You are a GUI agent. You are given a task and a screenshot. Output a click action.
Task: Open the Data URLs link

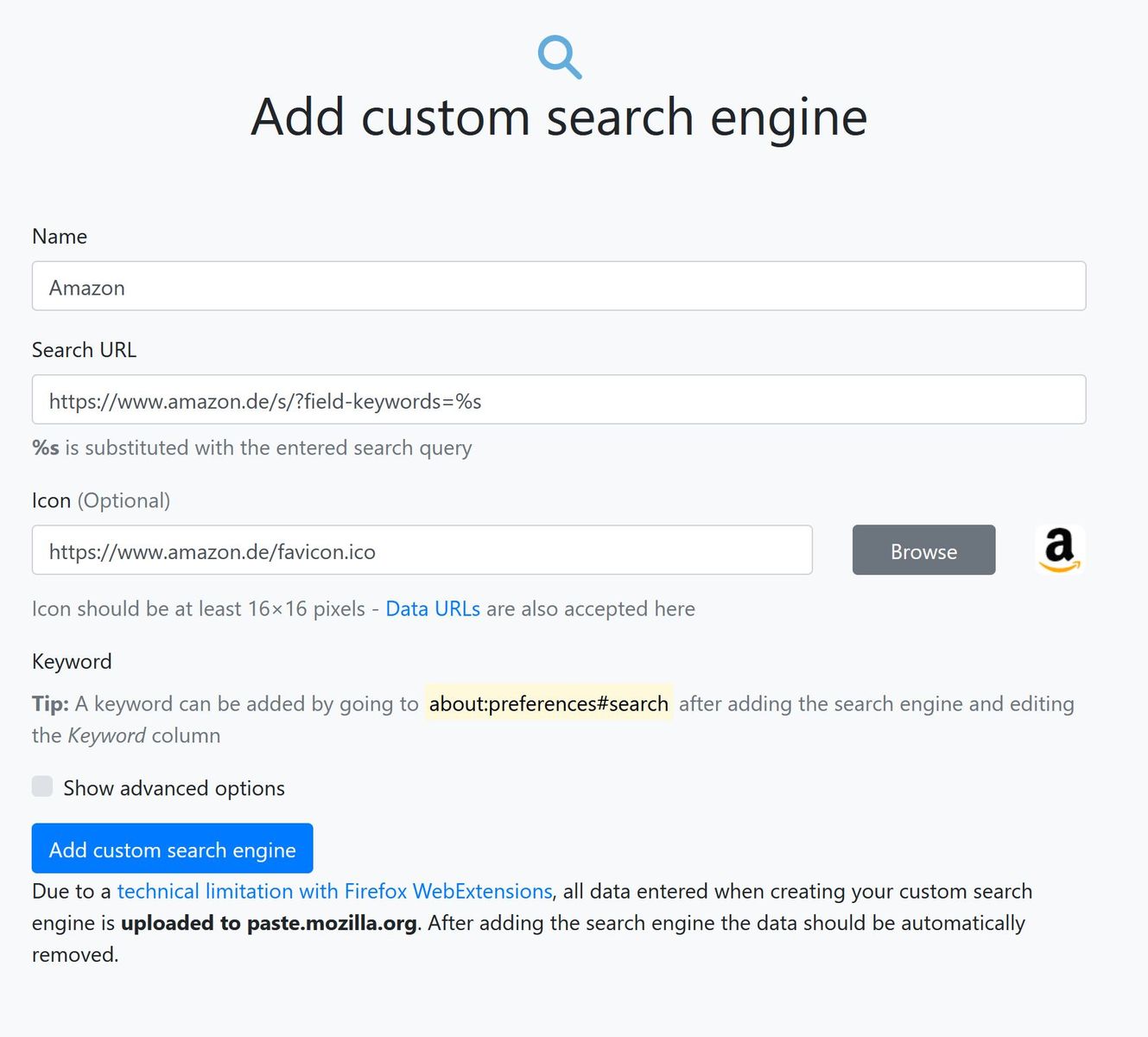[432, 608]
